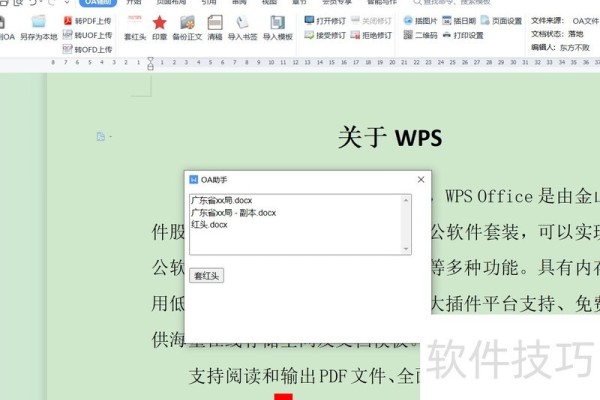
Task: Click 转PDF上传 in the ribbon
Action: tap(88, 21)
